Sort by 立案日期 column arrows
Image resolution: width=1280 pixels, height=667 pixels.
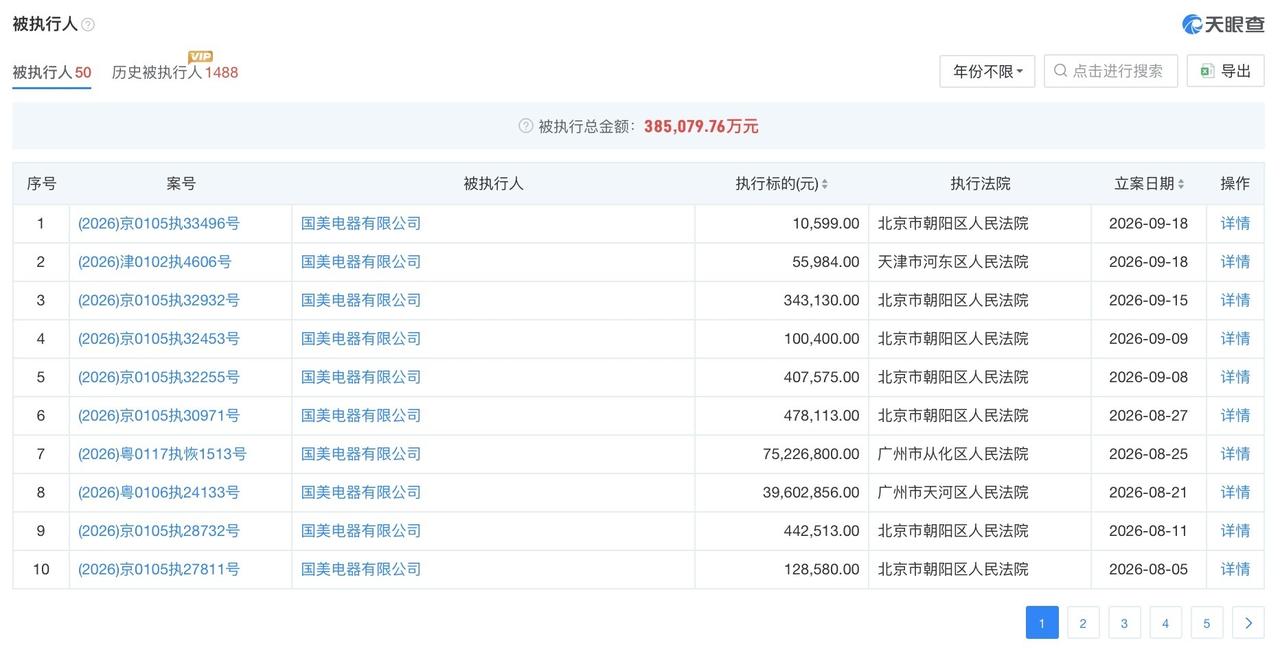click(1181, 184)
